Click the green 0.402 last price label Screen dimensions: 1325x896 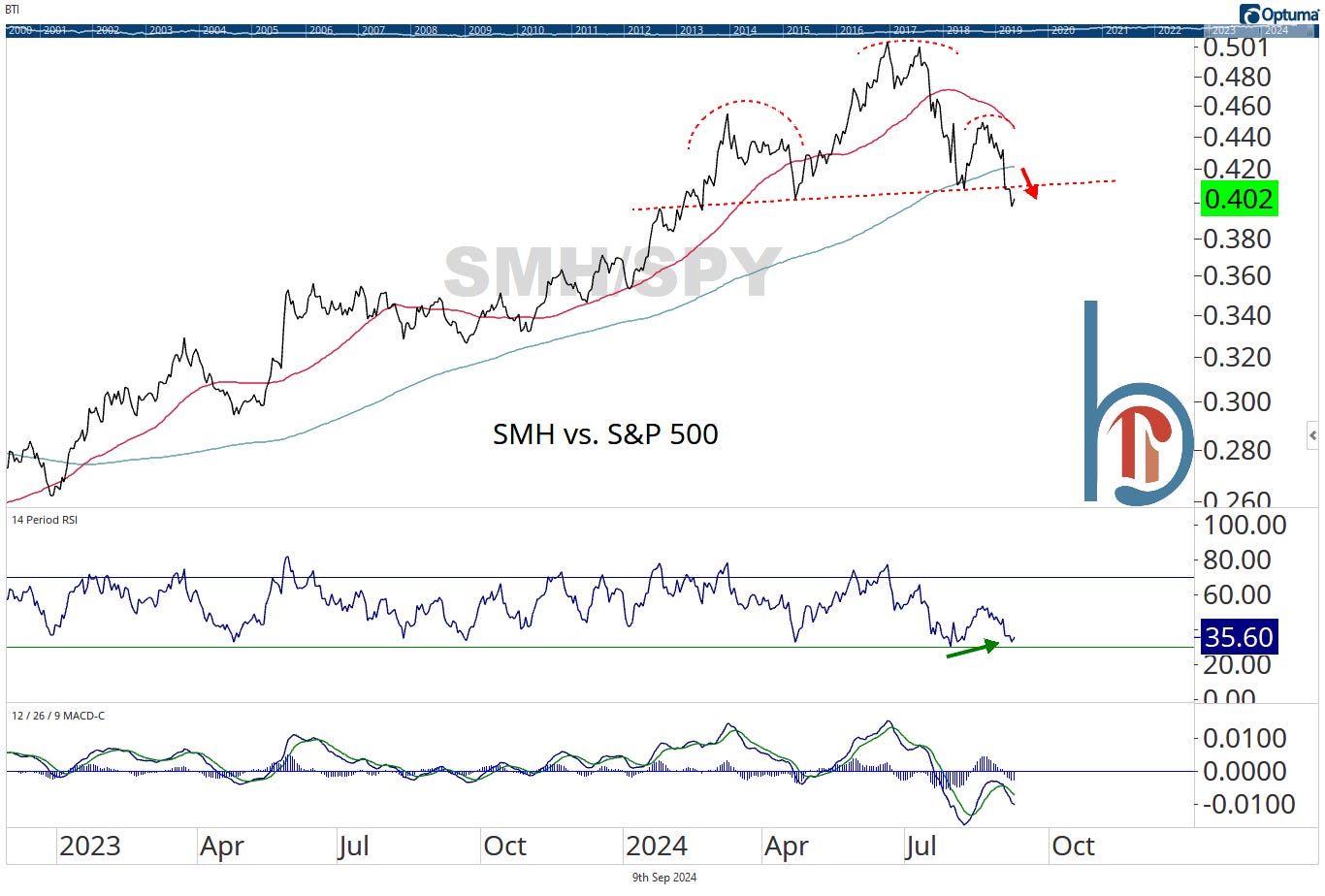point(1239,199)
